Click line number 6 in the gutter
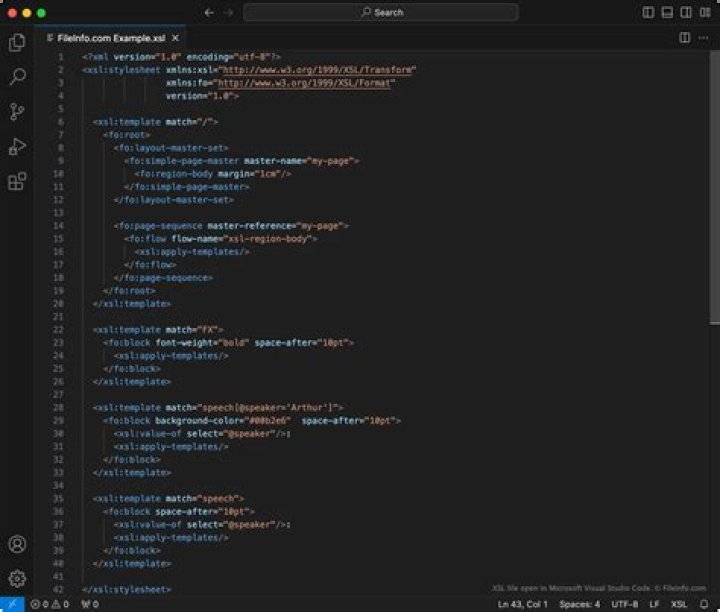The height and width of the screenshot is (612, 720). 61,122
